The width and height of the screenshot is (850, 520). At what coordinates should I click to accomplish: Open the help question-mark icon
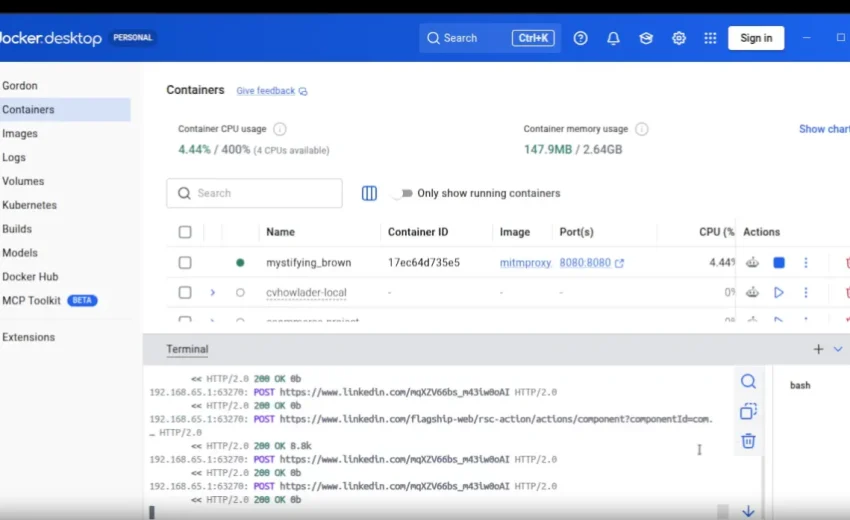point(580,38)
